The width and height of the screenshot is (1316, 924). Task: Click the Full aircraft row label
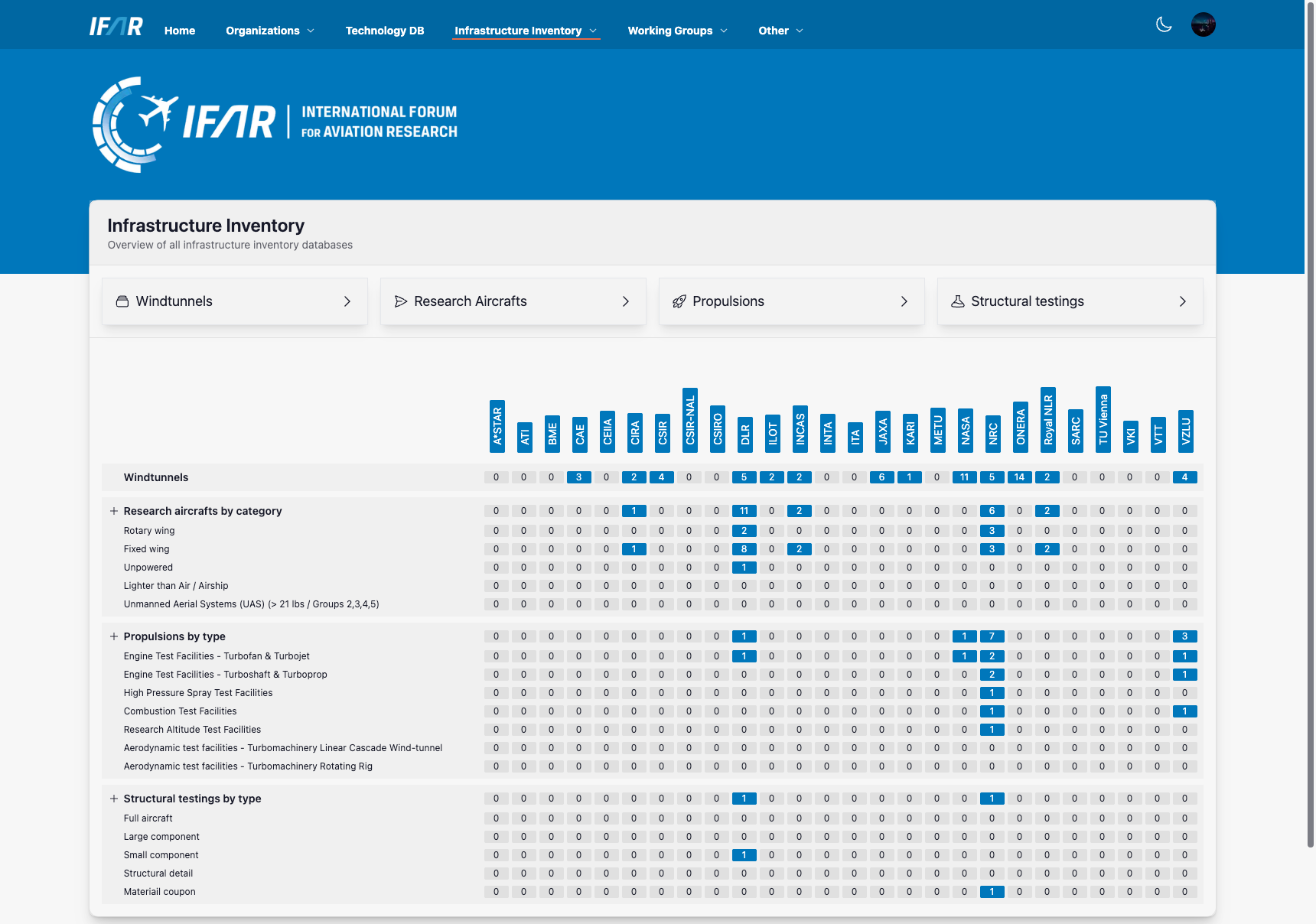tap(148, 818)
